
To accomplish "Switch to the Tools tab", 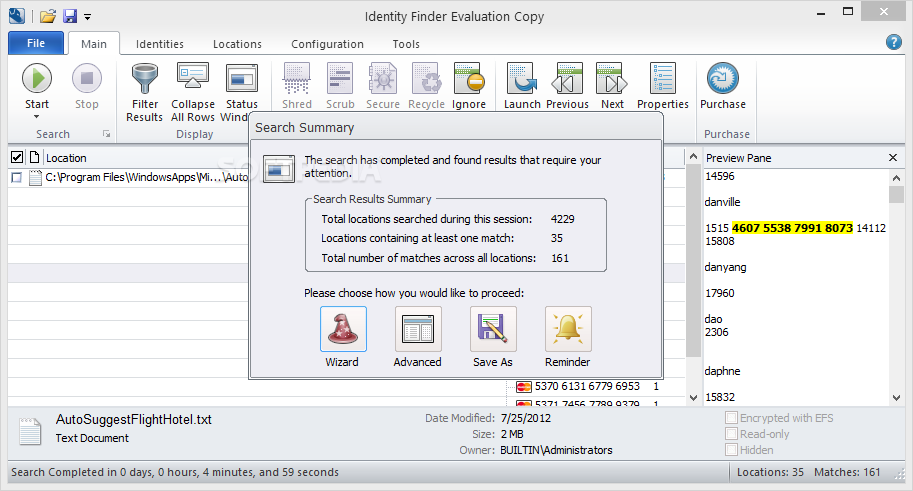I will [x=406, y=44].
